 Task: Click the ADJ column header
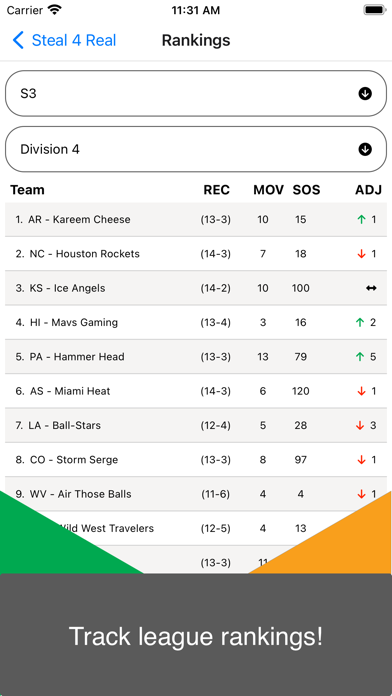pyautogui.click(x=368, y=190)
